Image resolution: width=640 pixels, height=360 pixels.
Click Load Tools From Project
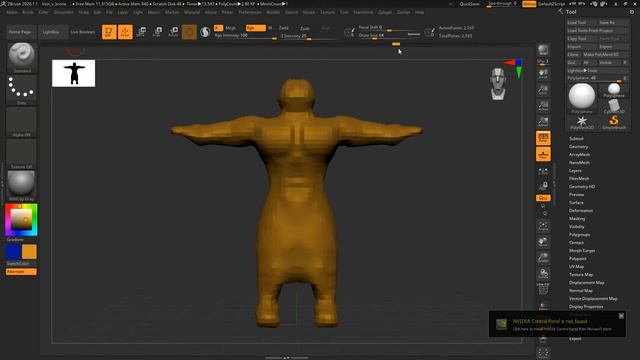pos(598,31)
